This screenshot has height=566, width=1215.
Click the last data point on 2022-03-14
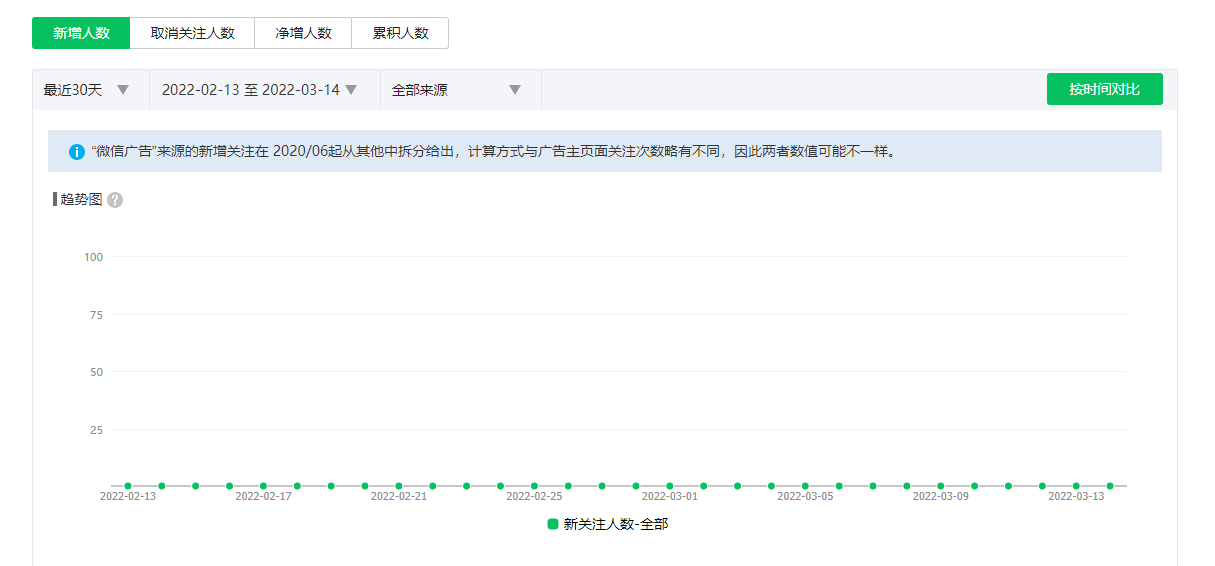(1110, 486)
